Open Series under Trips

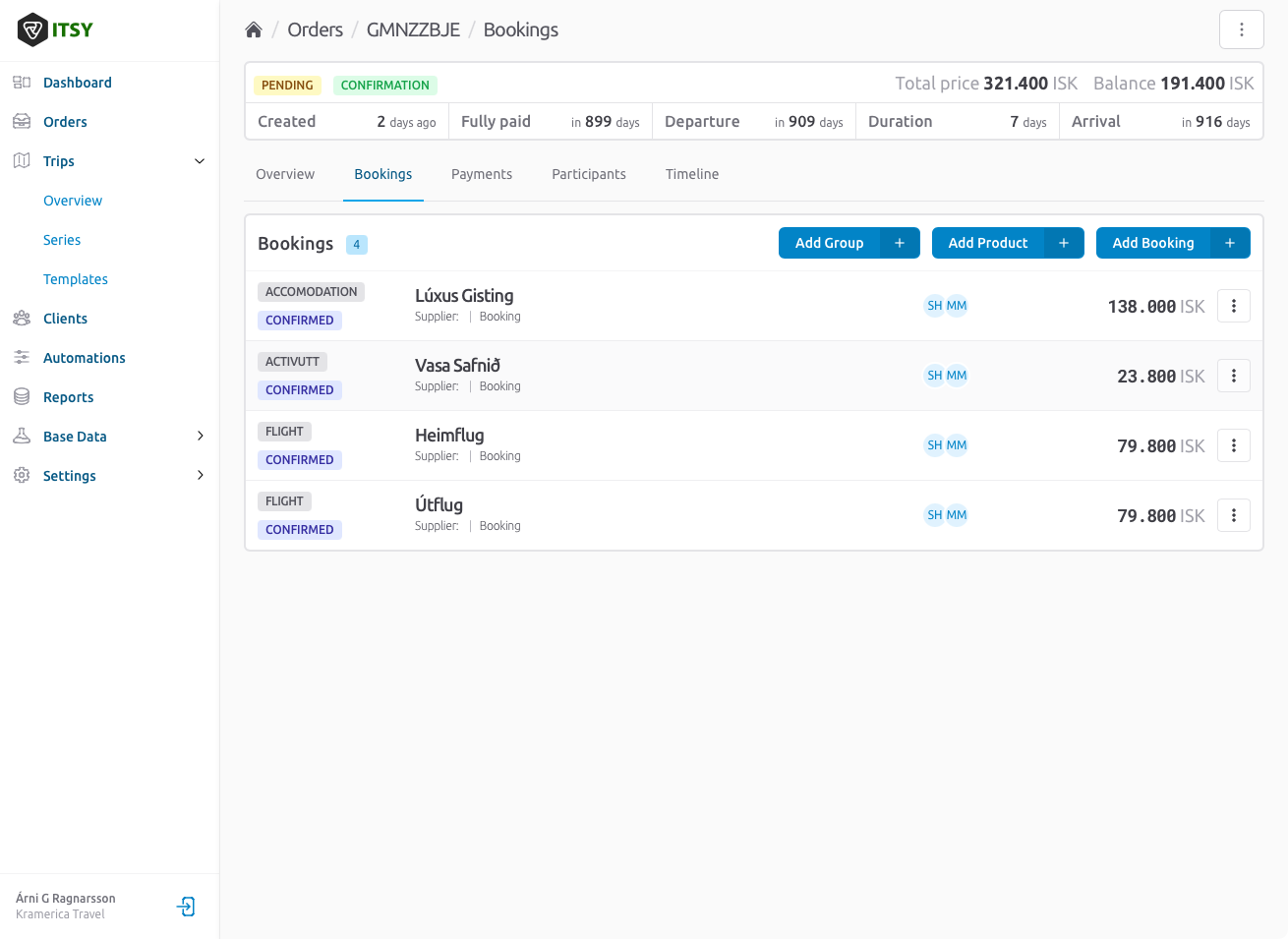pyautogui.click(x=62, y=240)
